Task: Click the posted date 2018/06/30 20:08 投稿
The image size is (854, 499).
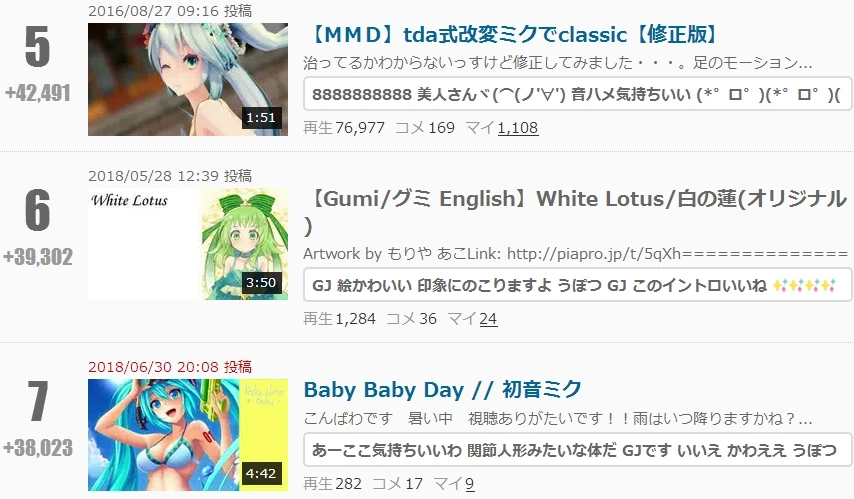Action: tap(170, 367)
